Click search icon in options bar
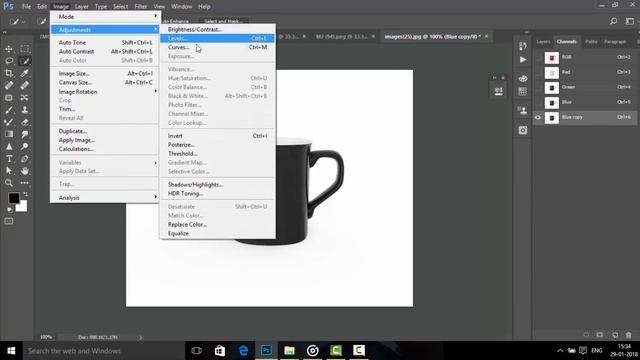The image size is (640, 360). coord(613,21)
